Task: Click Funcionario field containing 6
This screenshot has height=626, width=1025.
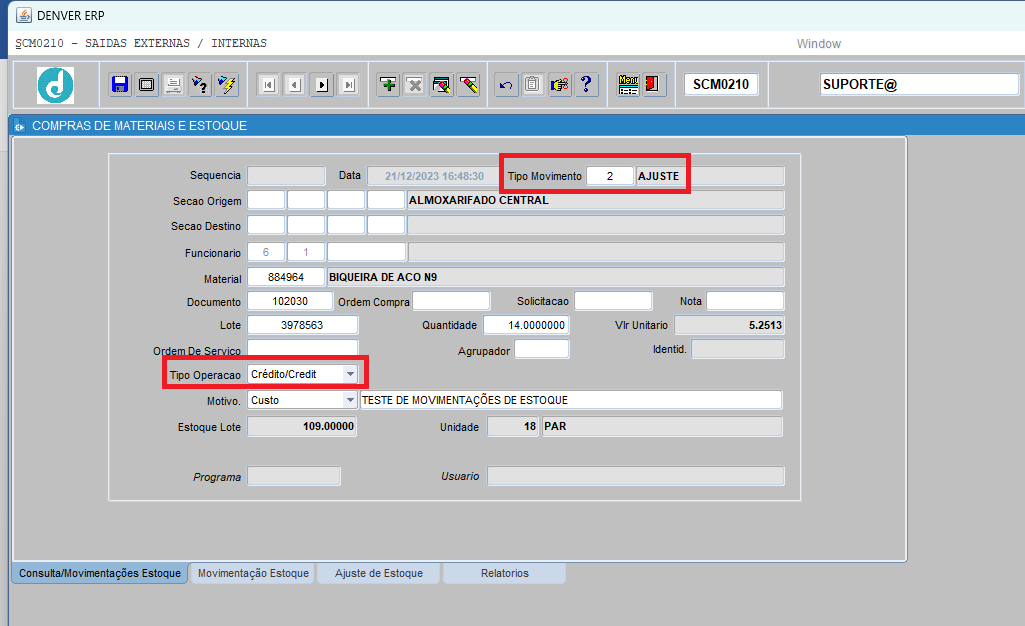Action: pyautogui.click(x=266, y=252)
